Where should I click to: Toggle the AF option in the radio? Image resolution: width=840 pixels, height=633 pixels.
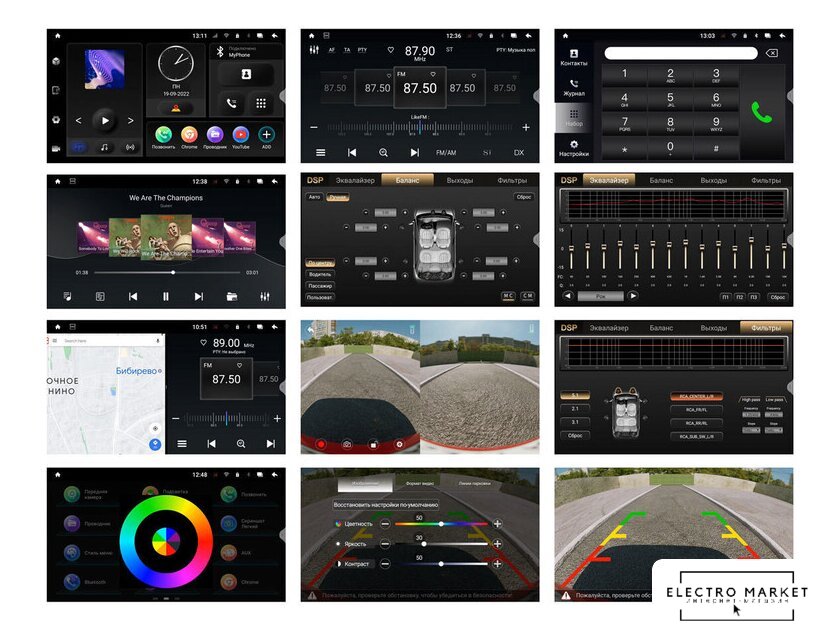coord(332,50)
